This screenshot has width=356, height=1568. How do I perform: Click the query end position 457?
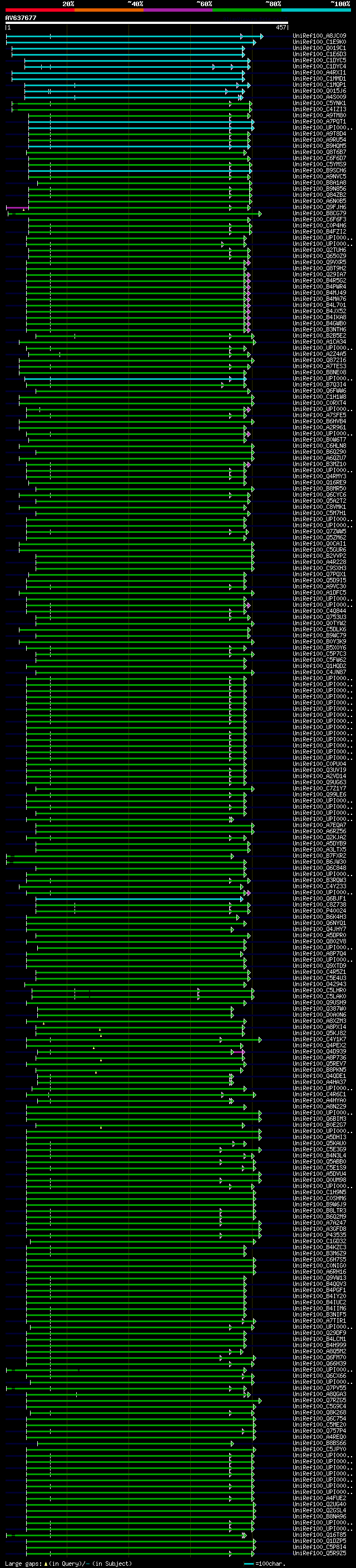point(280,28)
